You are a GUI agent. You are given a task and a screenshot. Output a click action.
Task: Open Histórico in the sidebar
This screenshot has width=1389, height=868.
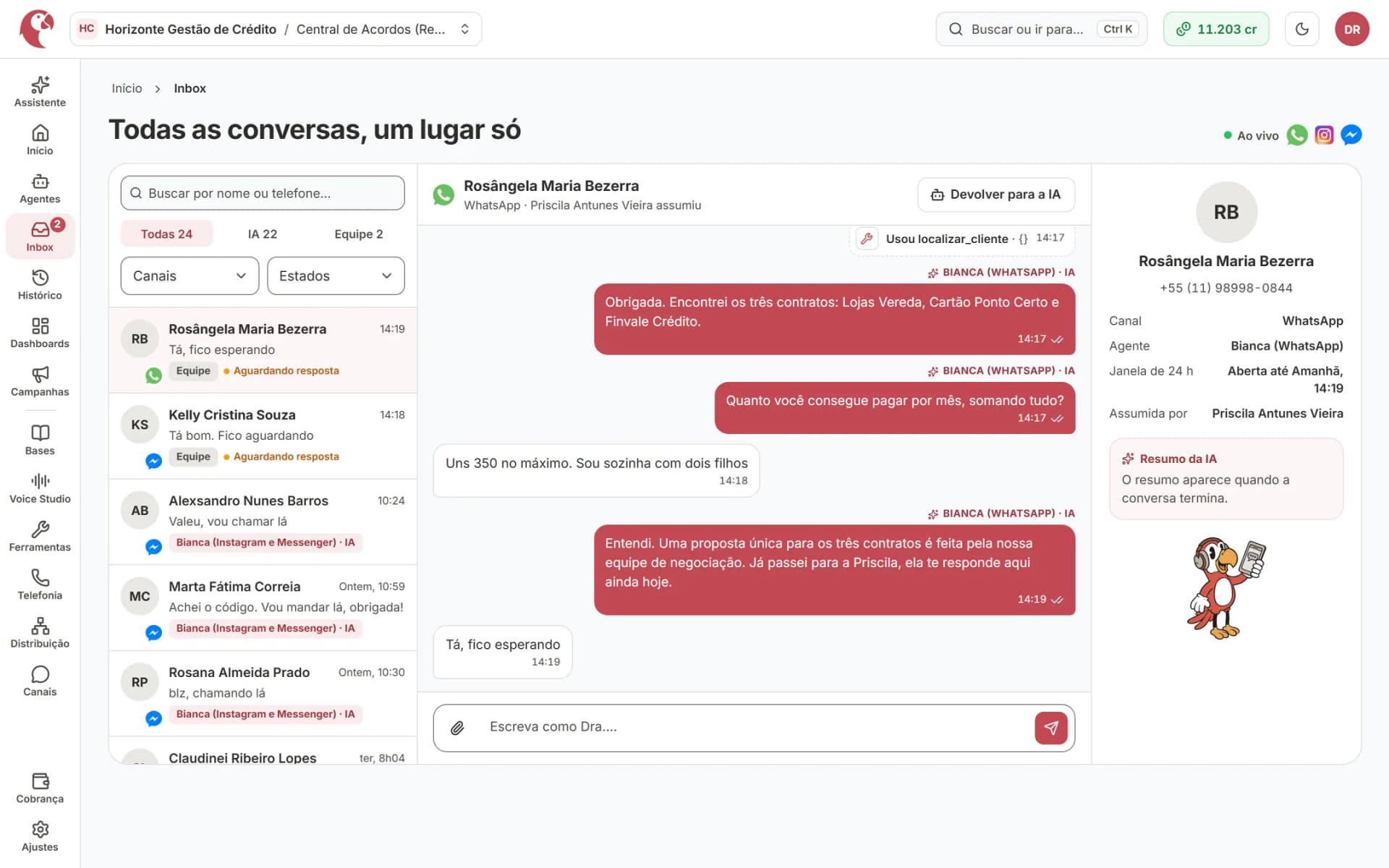[40, 285]
